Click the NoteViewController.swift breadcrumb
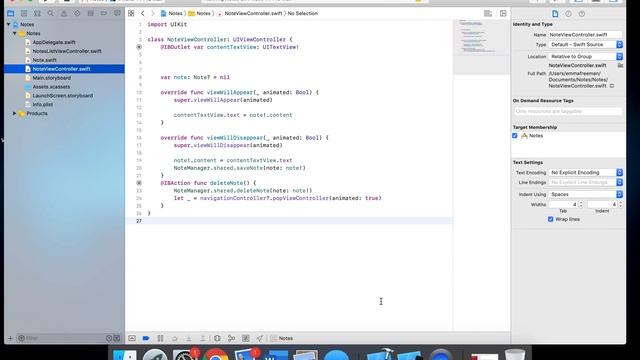 point(249,13)
